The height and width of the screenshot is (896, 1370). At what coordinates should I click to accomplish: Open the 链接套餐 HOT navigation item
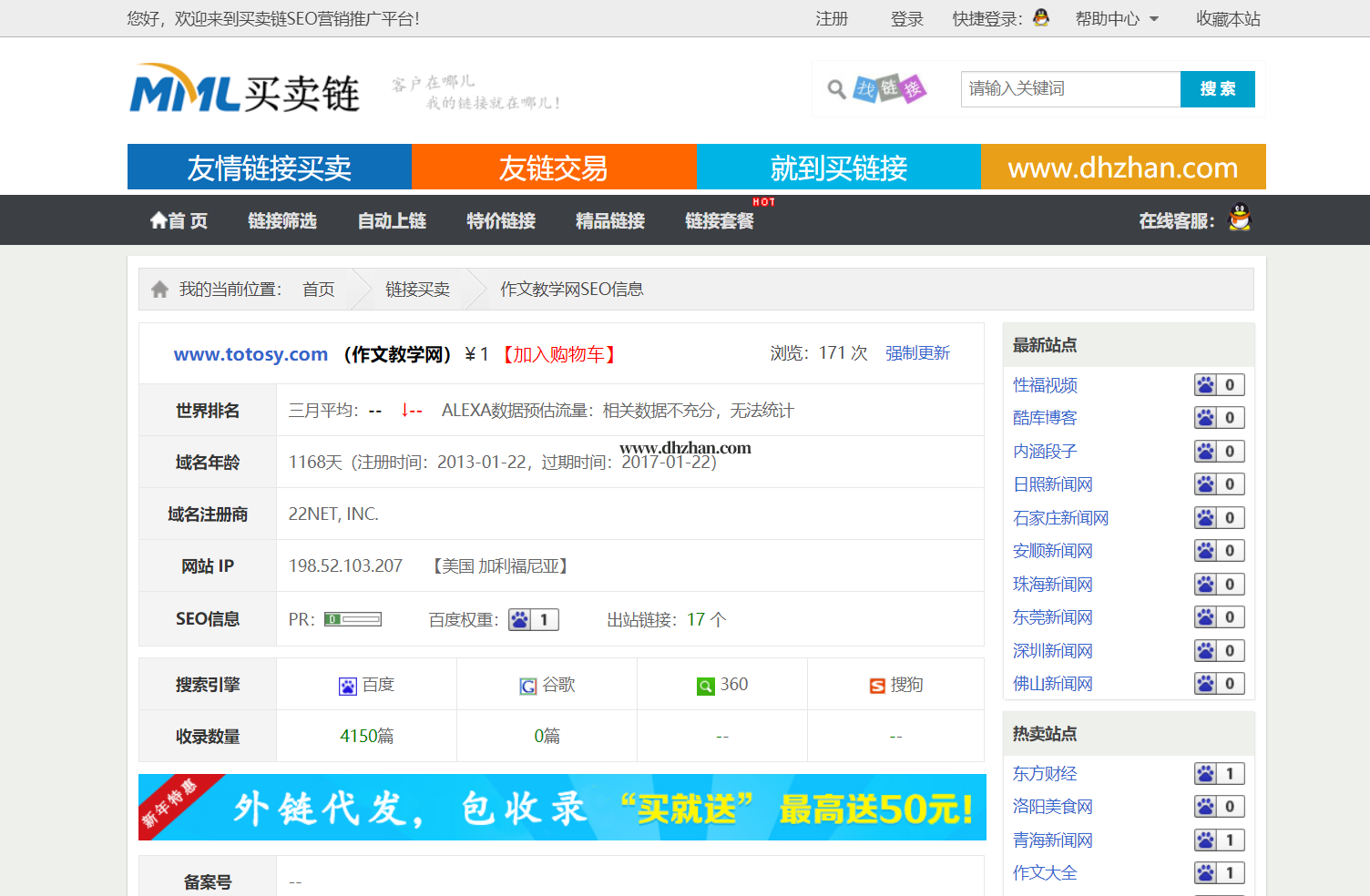[720, 220]
